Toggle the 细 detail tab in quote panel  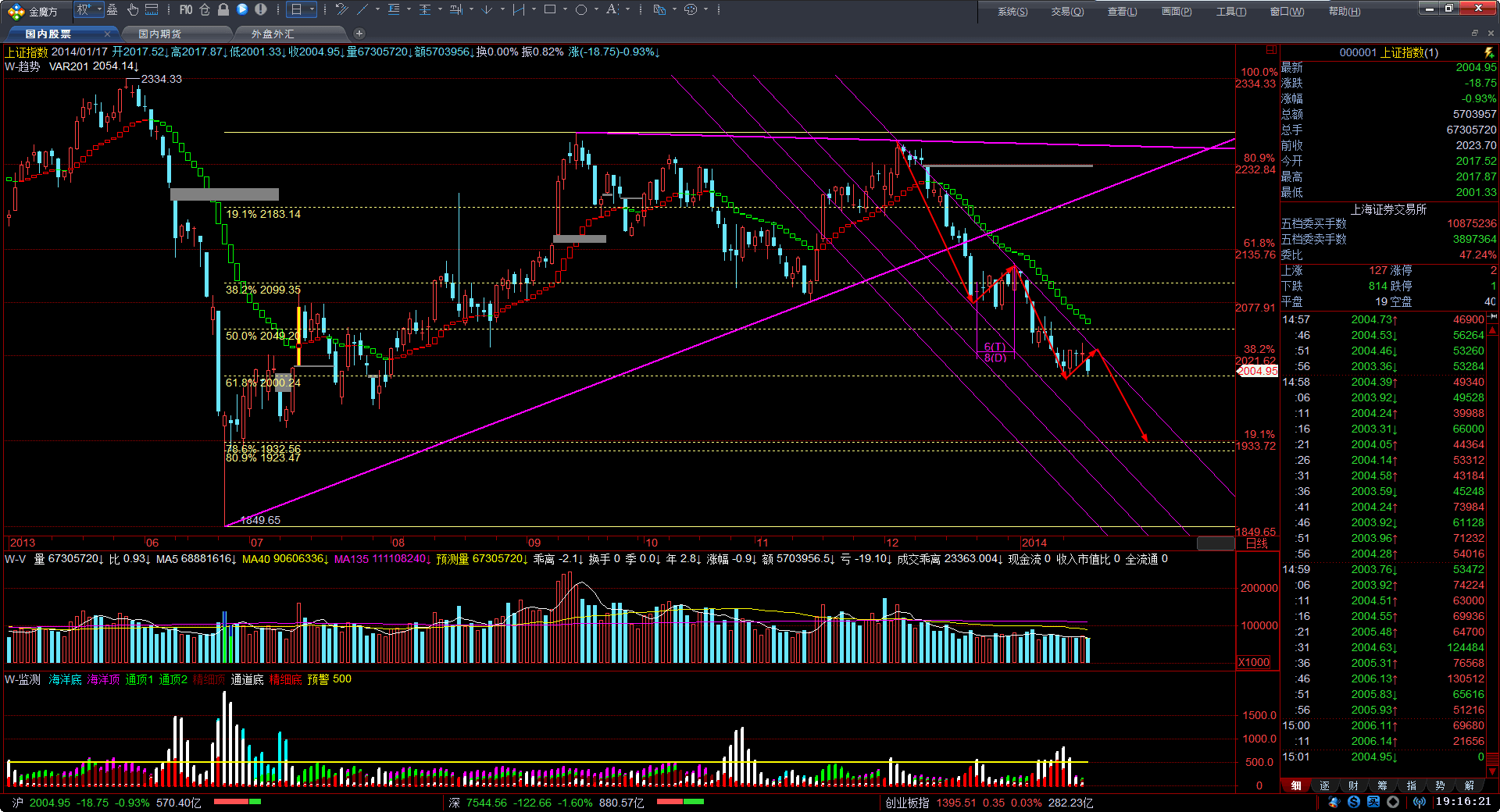pyautogui.click(x=1296, y=785)
